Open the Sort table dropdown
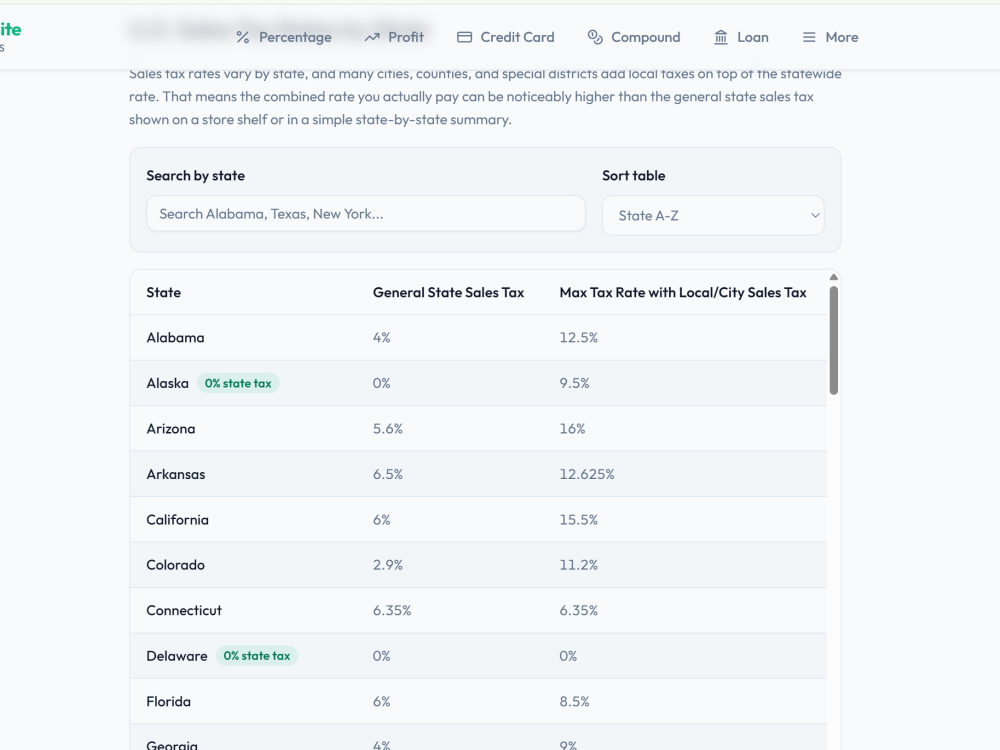The width and height of the screenshot is (1000, 750). pyautogui.click(x=713, y=216)
